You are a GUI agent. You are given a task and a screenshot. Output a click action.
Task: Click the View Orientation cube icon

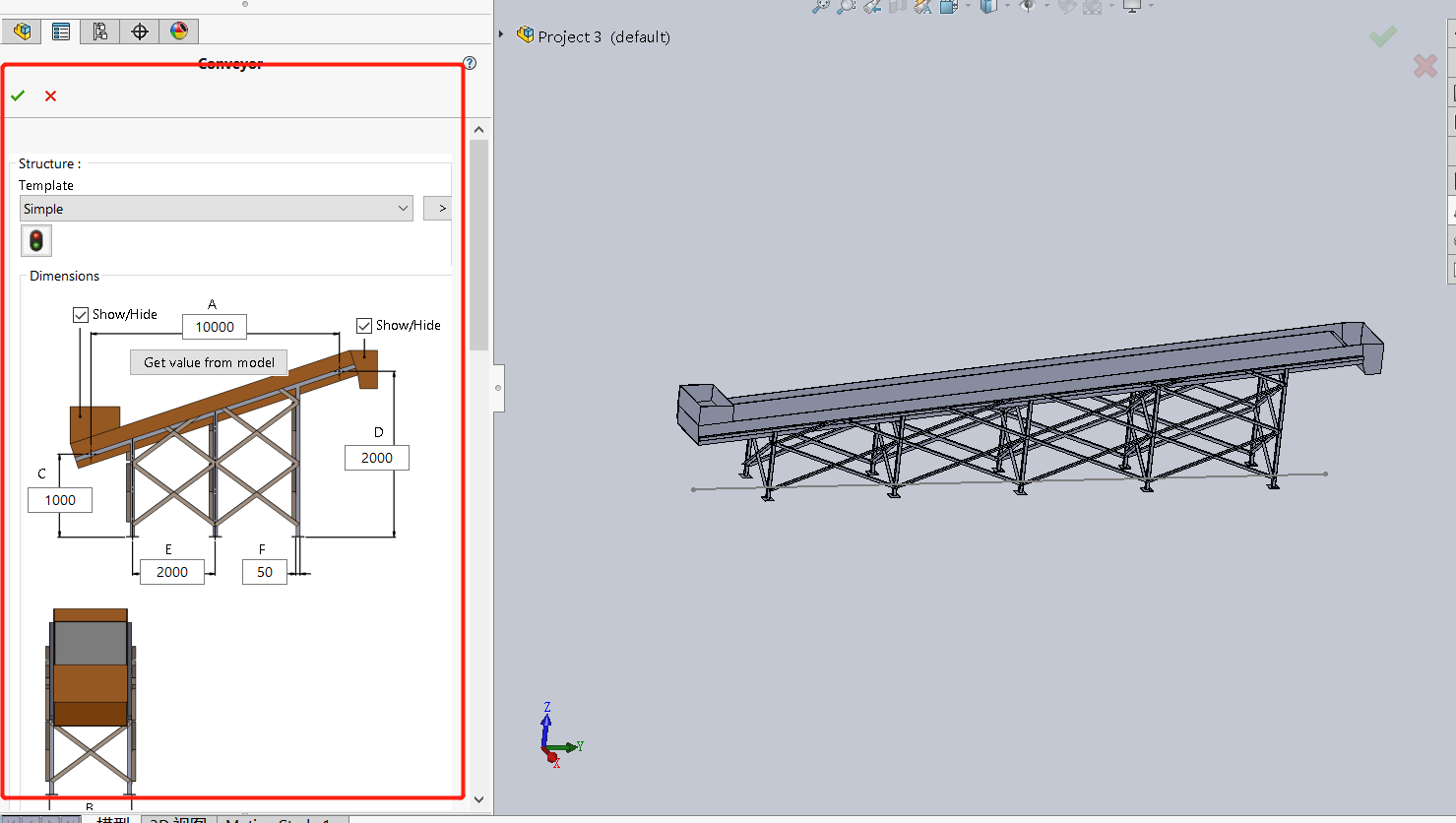coord(949,6)
